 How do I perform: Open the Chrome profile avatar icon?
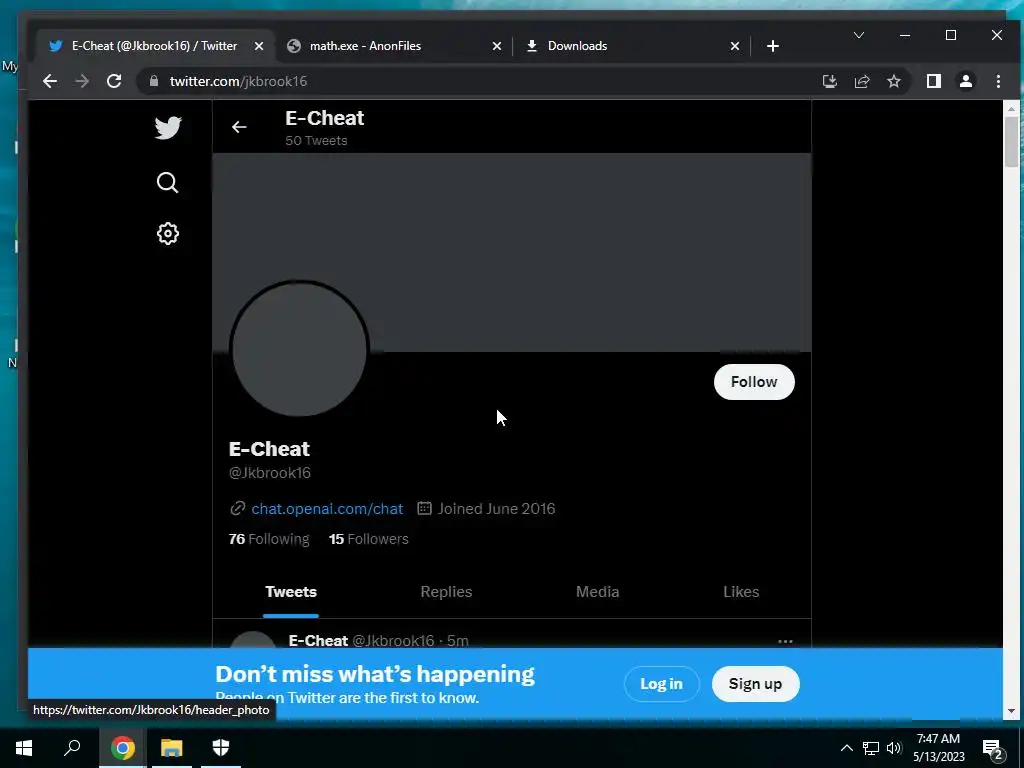(x=966, y=81)
